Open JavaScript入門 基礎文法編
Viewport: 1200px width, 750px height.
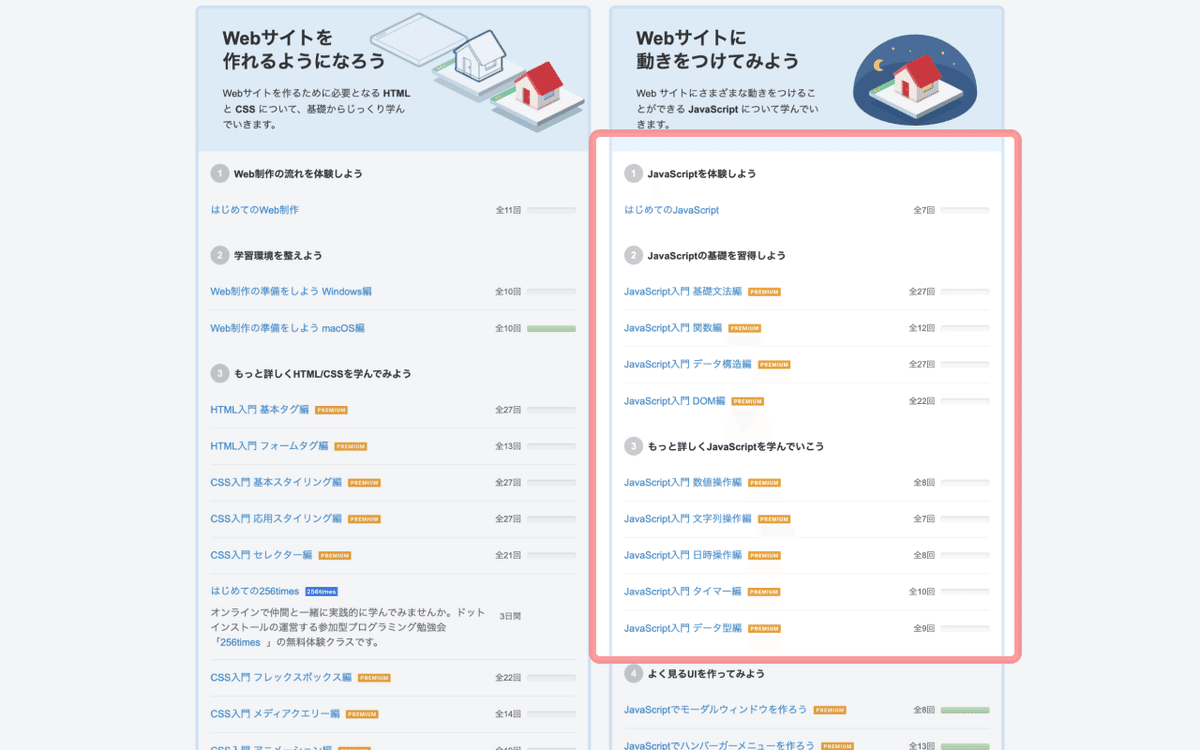pos(683,292)
